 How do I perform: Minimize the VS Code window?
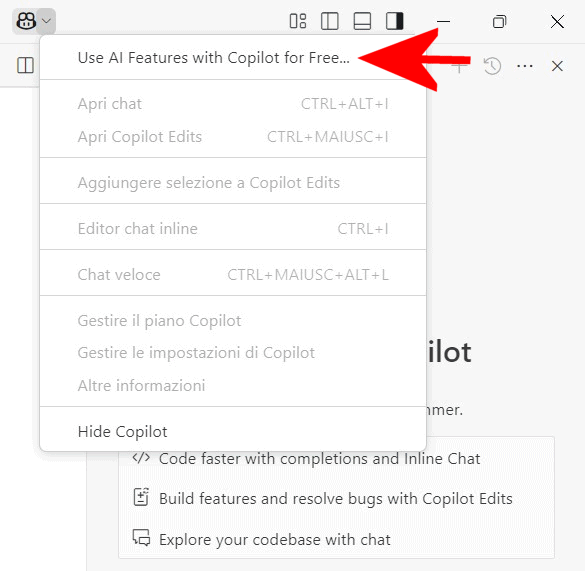tap(443, 21)
